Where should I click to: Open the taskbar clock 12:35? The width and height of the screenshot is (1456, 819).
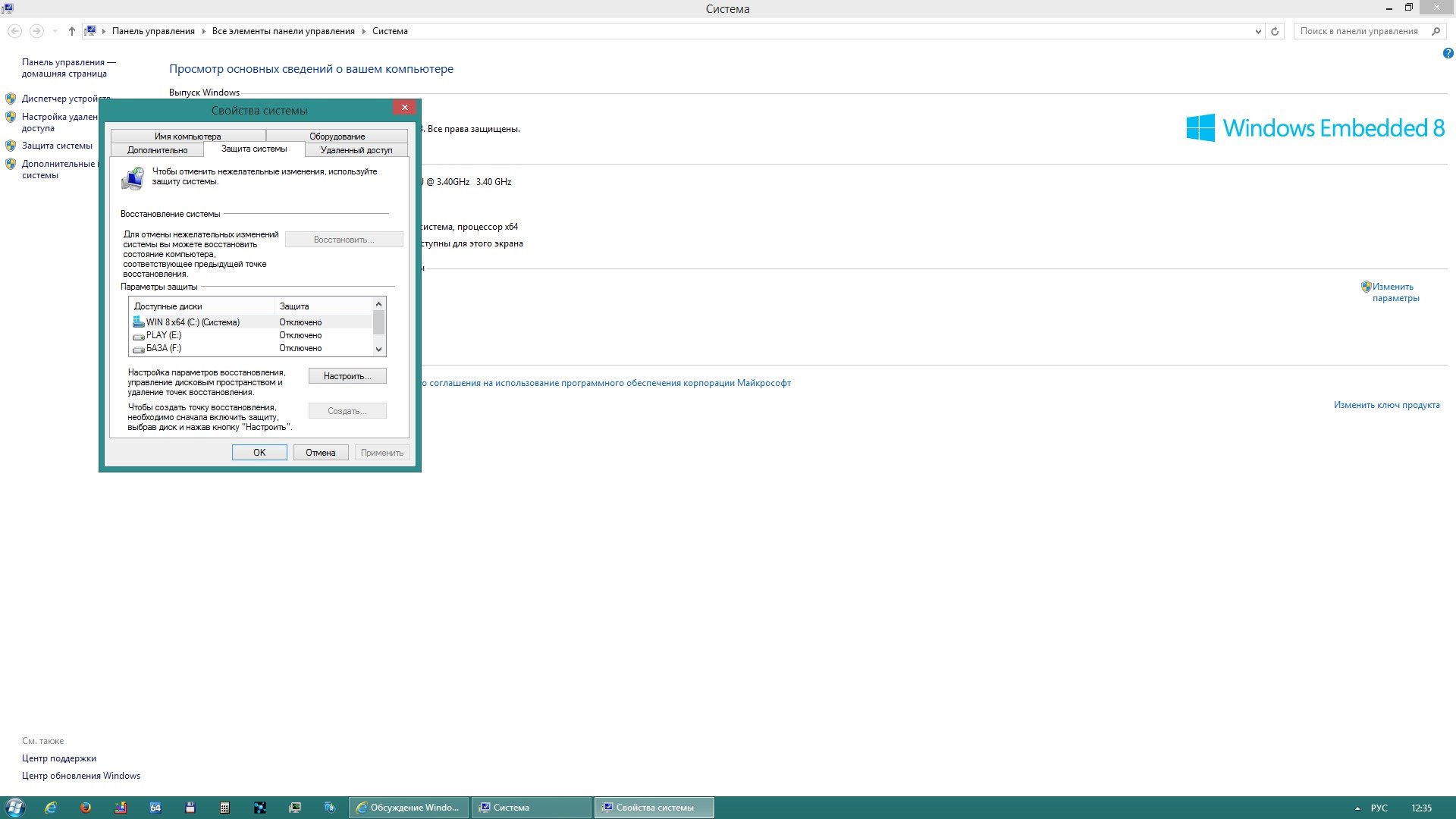[x=1421, y=808]
